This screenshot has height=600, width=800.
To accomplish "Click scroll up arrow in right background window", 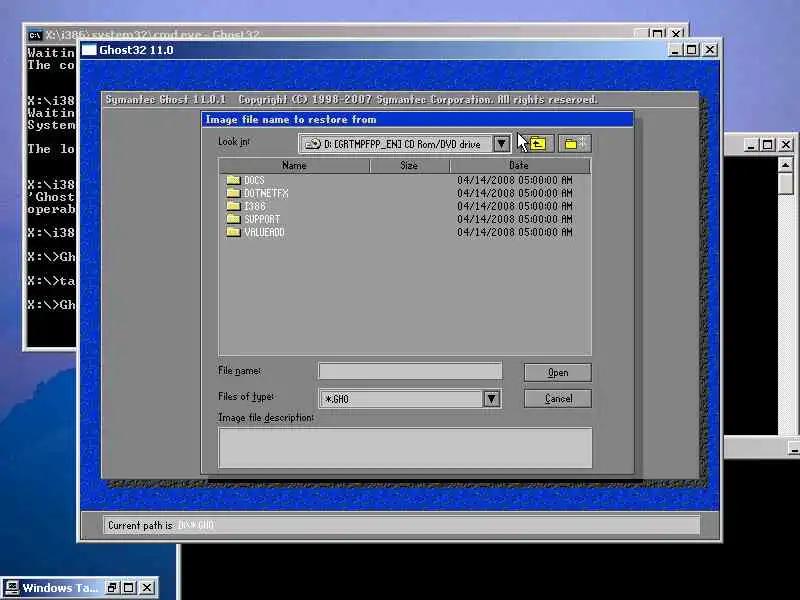I will (x=785, y=165).
